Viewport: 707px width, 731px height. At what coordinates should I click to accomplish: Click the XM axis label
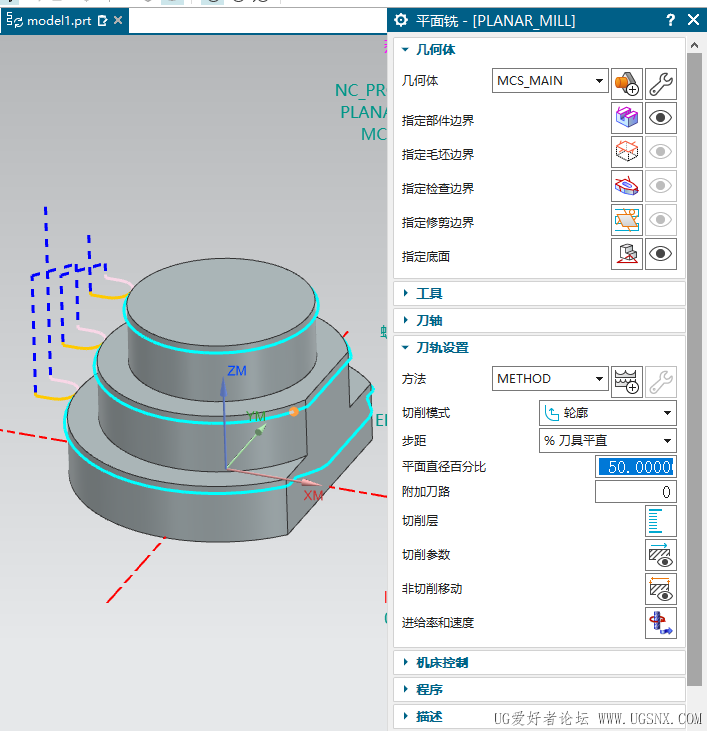[313, 496]
